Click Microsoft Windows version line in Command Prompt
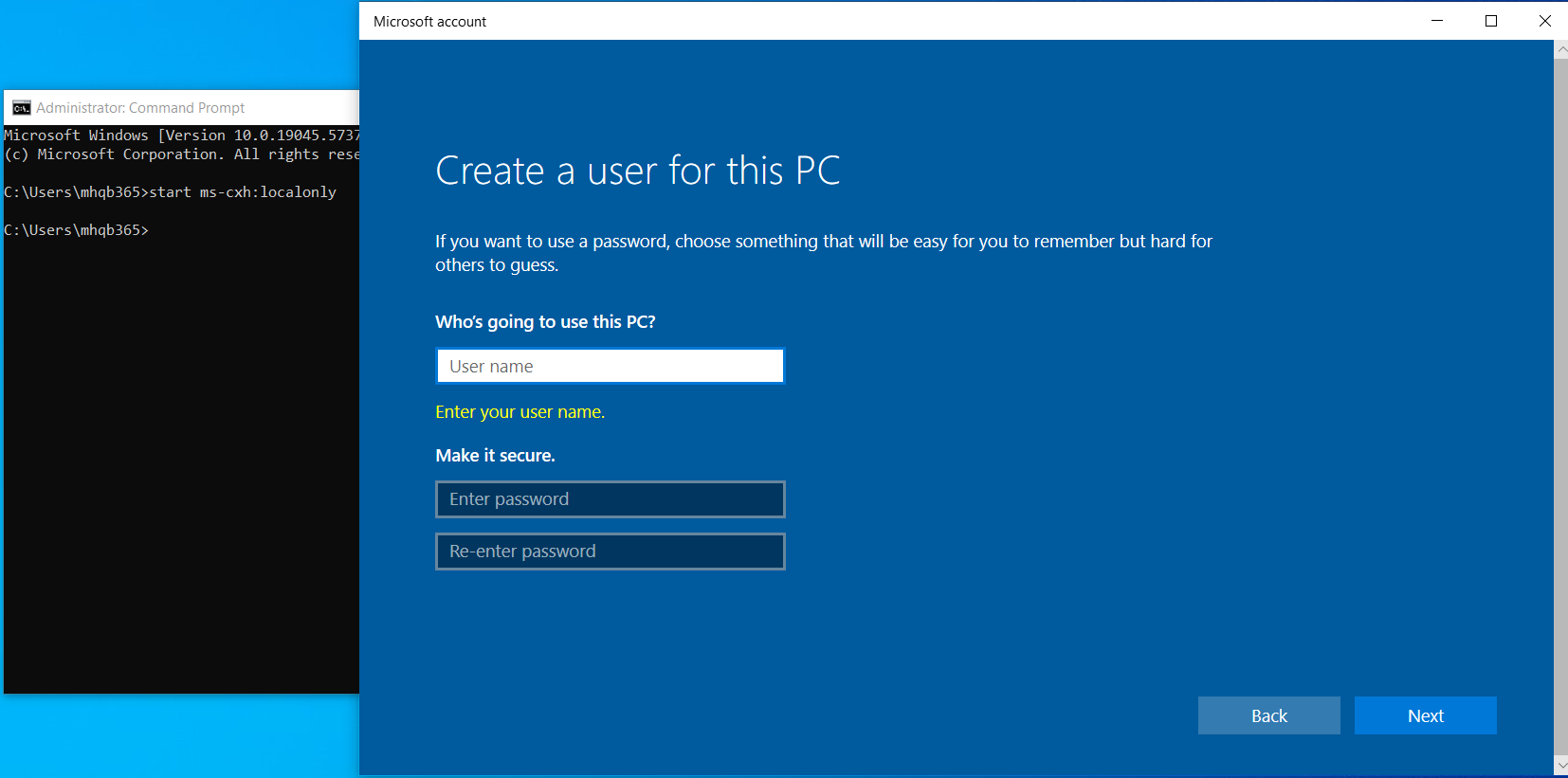1568x778 pixels. pos(181,136)
